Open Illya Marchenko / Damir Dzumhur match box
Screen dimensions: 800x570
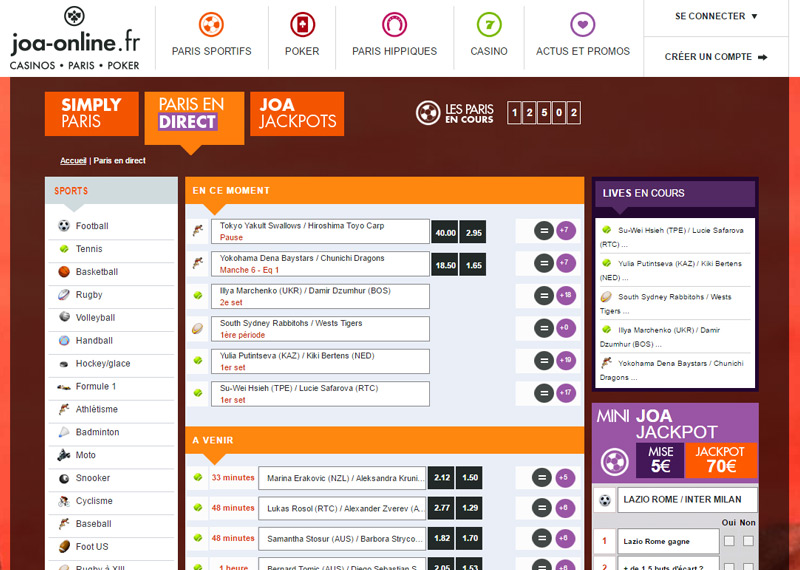320,296
